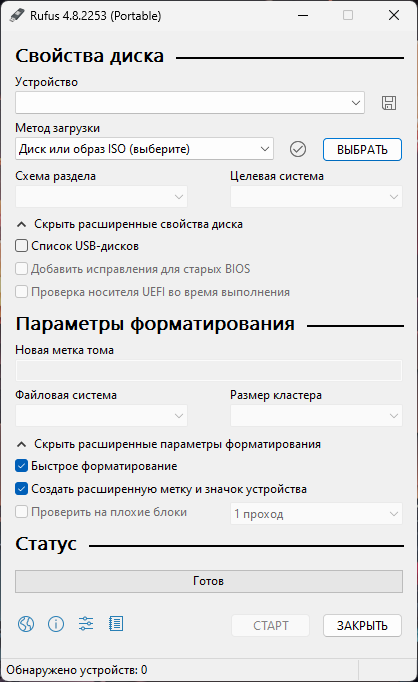
Task: Show the log window icon
Action: pyautogui.click(x=116, y=624)
